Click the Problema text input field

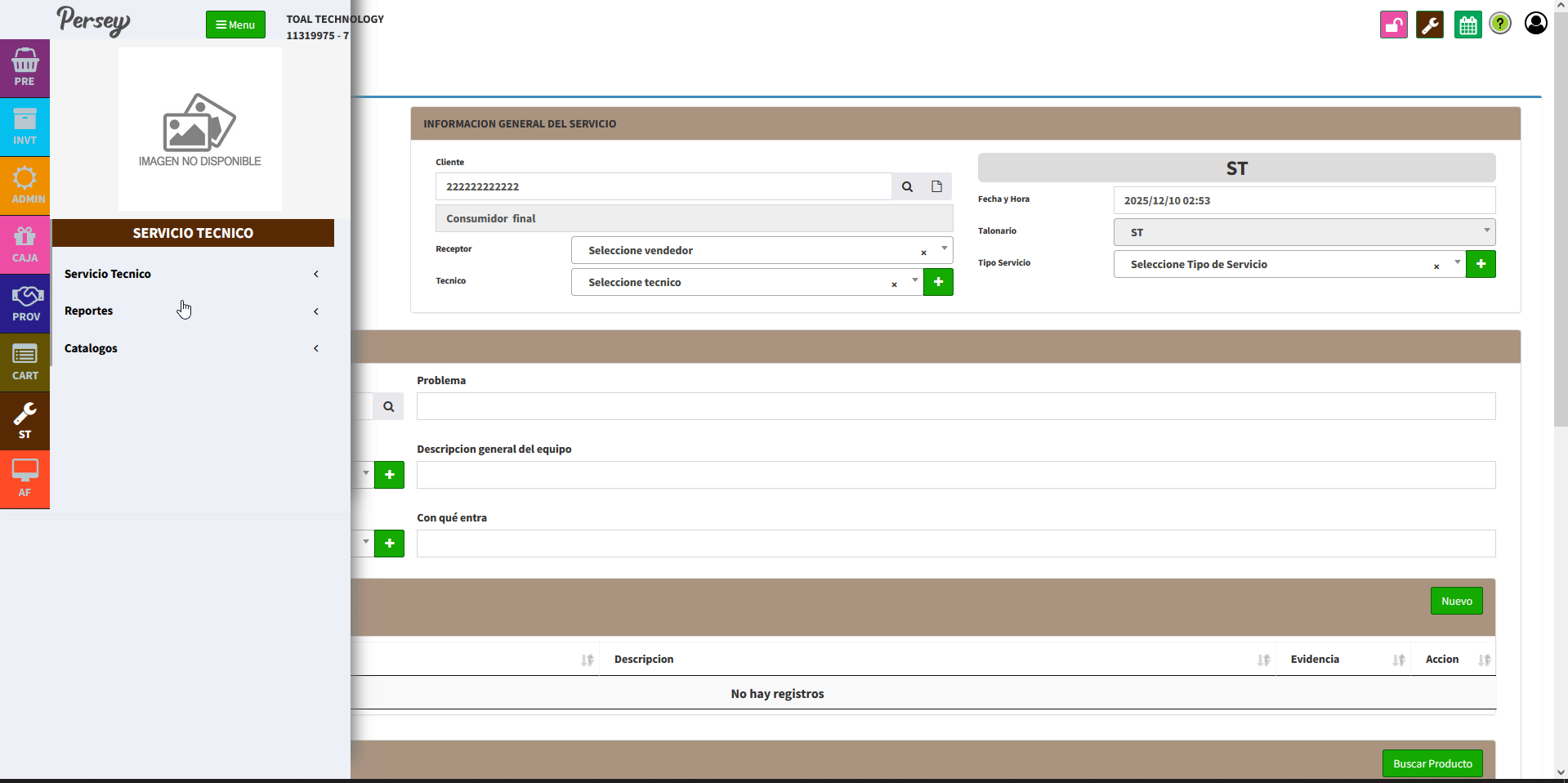[955, 406]
